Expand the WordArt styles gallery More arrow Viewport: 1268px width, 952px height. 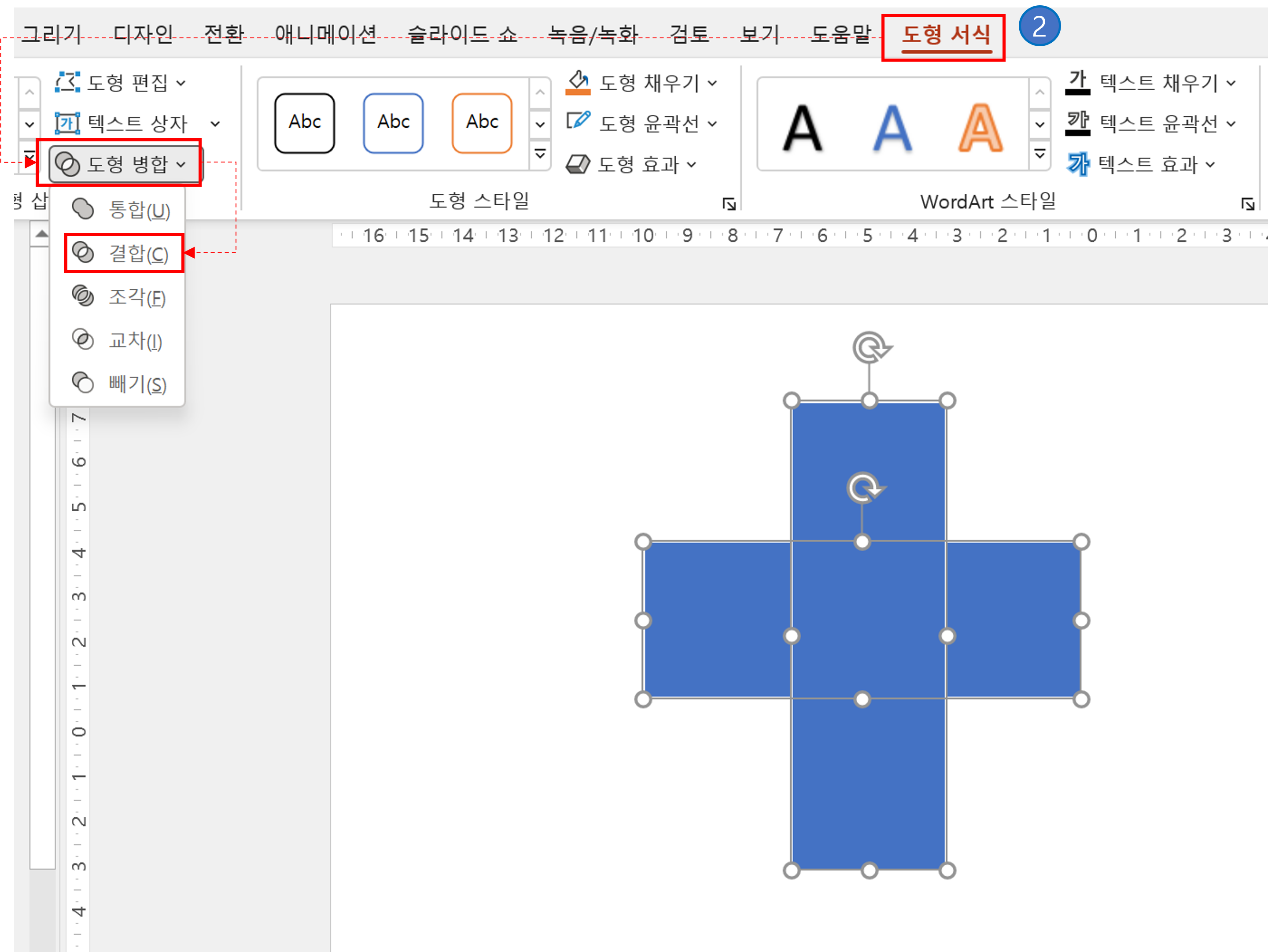(1039, 154)
